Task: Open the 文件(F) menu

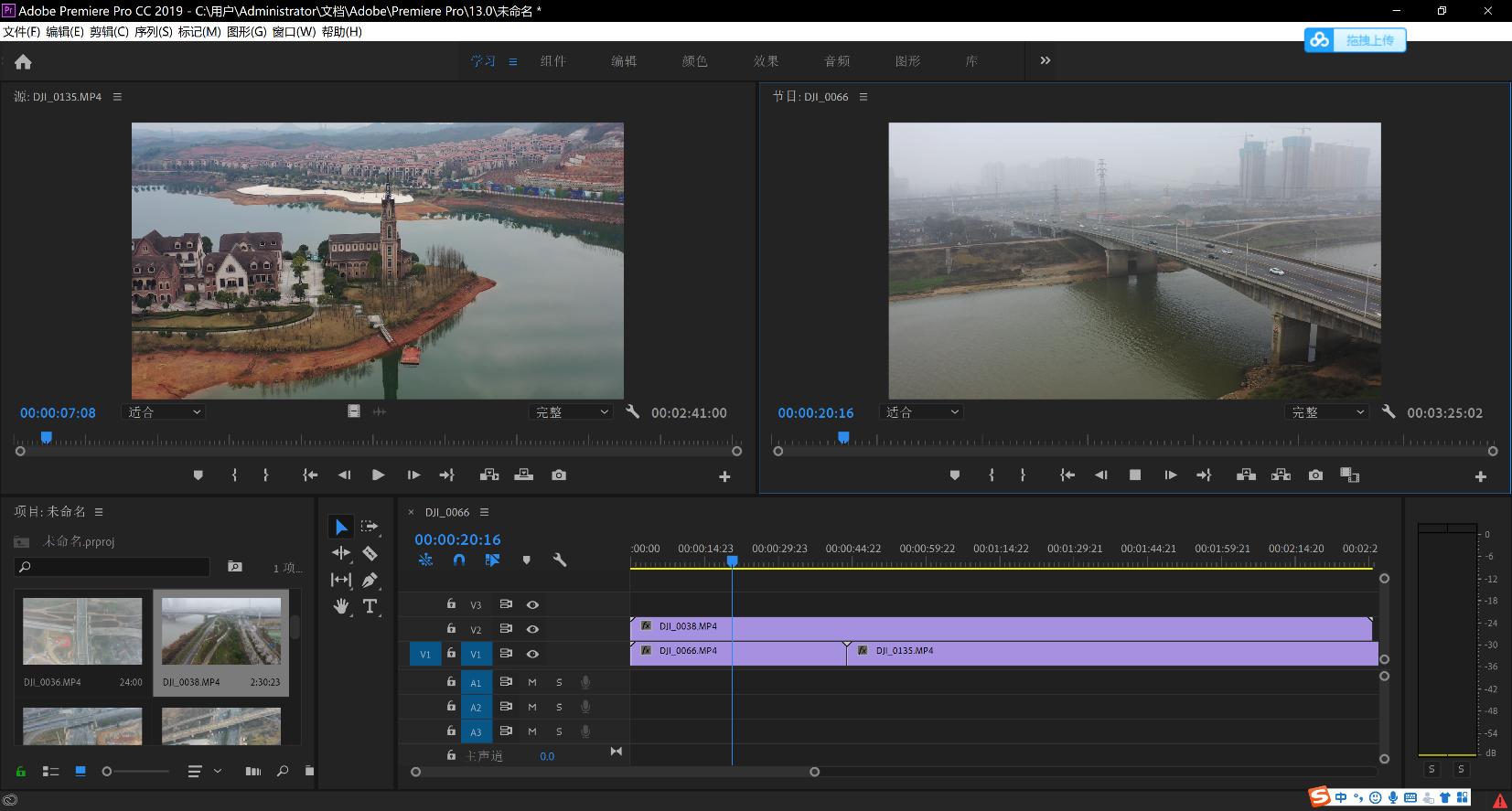Action: 22,32
